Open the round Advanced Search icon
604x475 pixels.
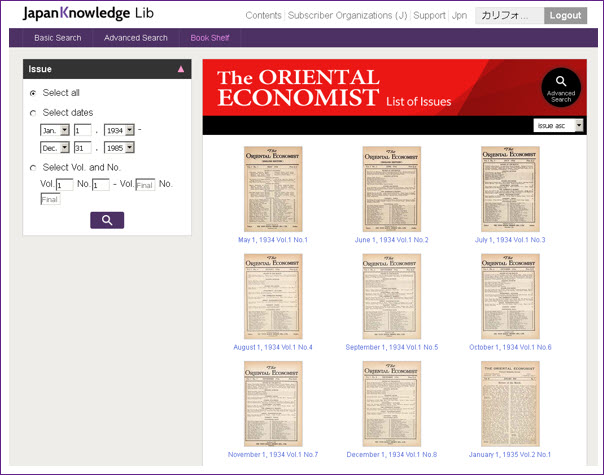[561, 87]
